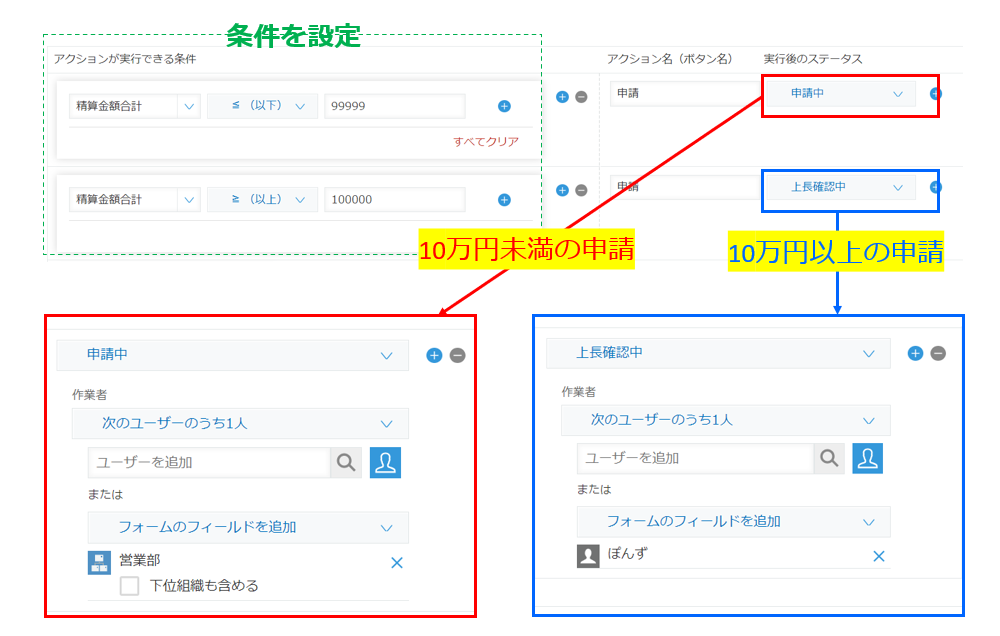Image resolution: width=1000 pixels, height=636 pixels.
Task: Click the plus icon in the 99999 condition row
Action: pos(504,105)
